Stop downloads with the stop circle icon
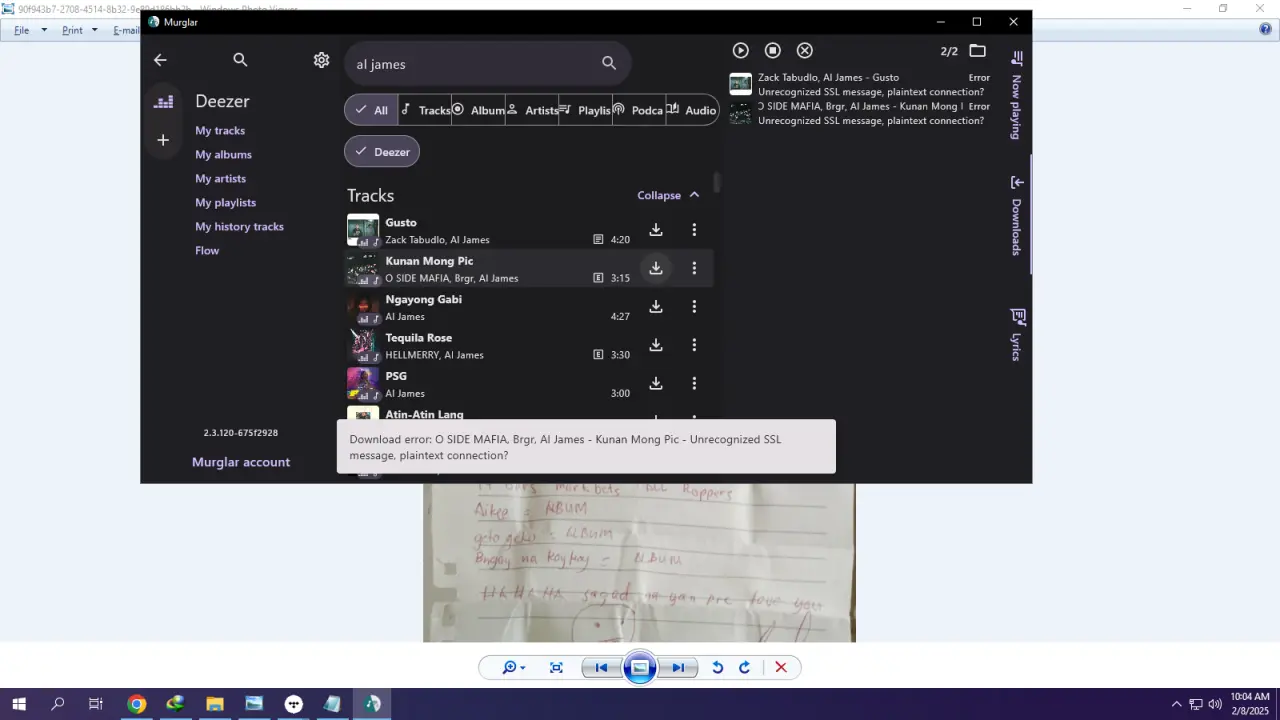This screenshot has height=720, width=1280. [x=772, y=50]
